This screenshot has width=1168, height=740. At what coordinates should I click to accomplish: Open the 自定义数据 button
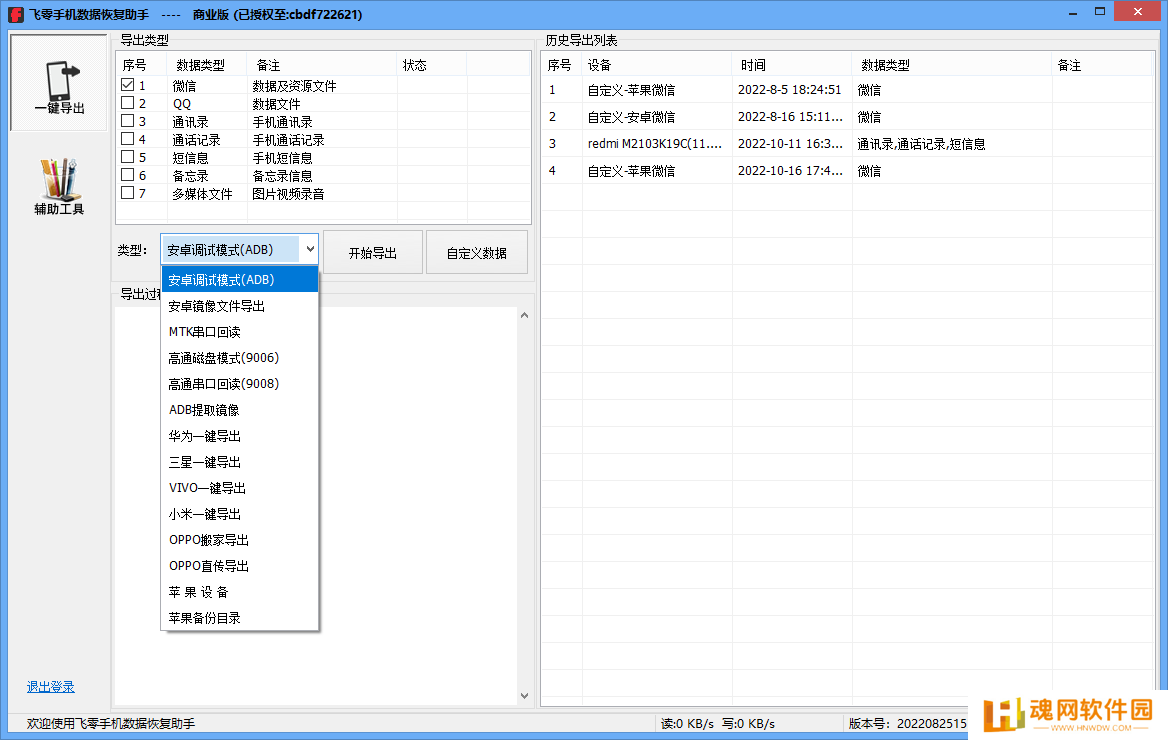[477, 253]
